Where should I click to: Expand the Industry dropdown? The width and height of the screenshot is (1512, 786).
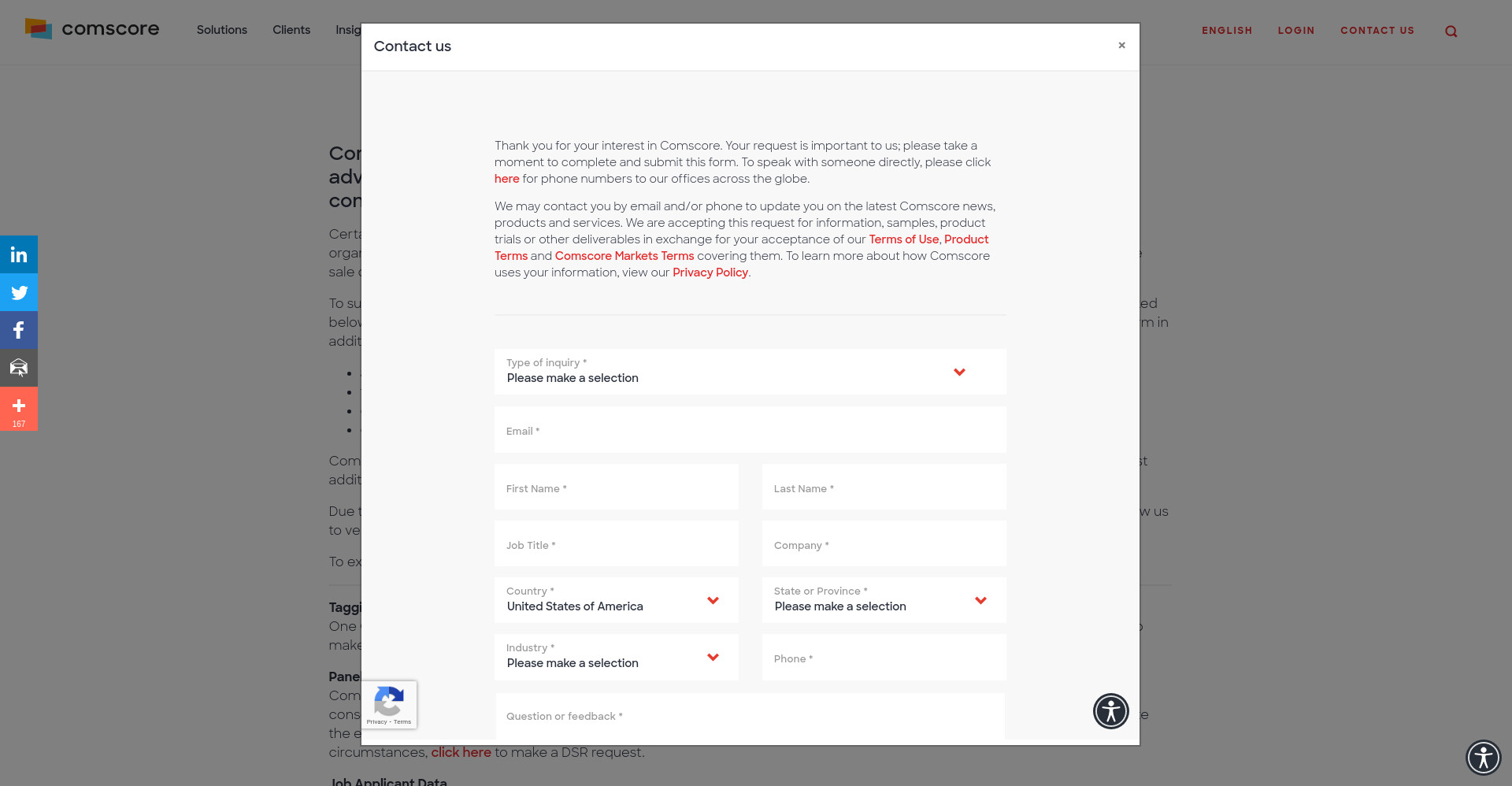click(616, 657)
